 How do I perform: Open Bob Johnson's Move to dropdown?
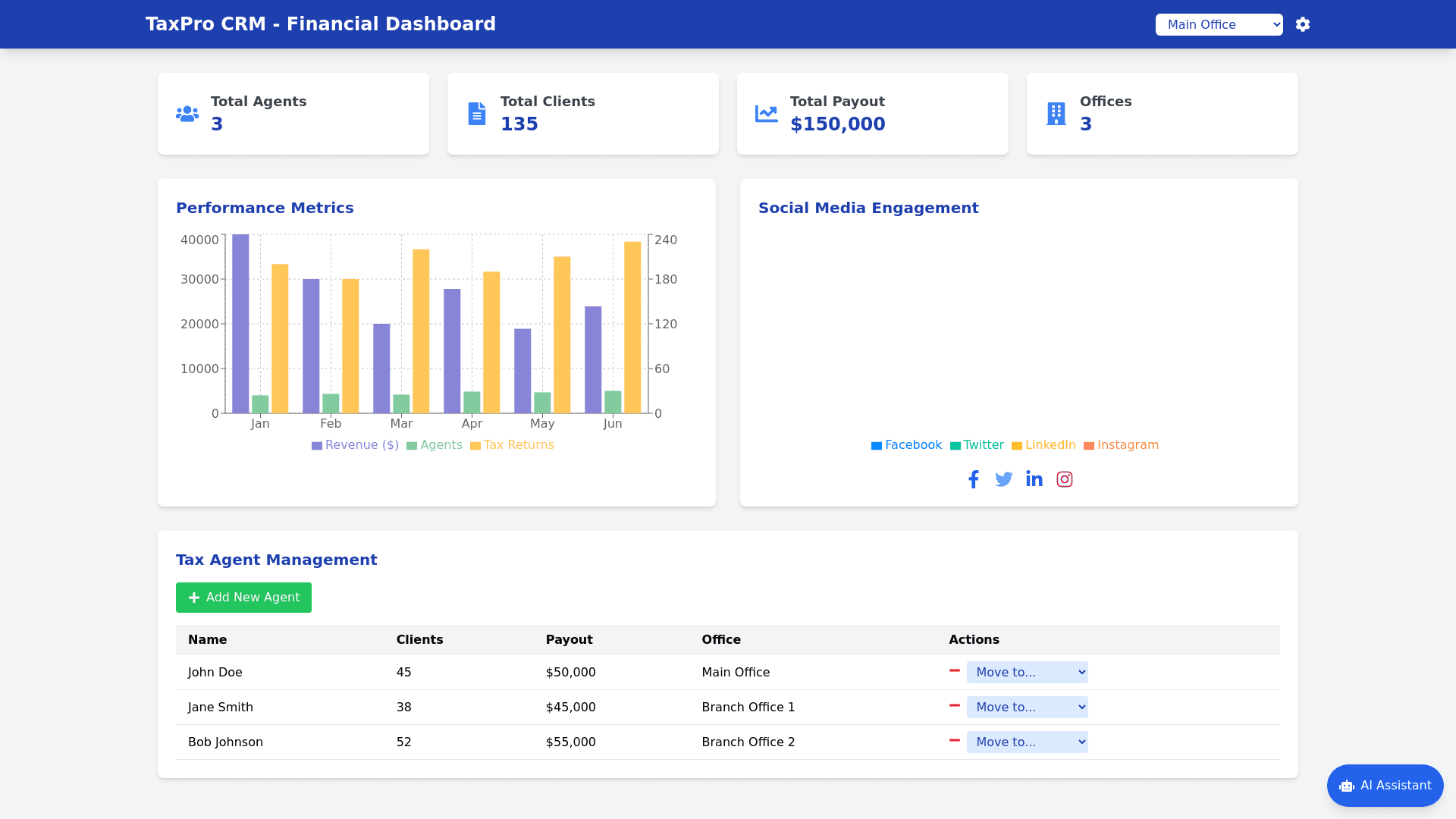(1027, 742)
